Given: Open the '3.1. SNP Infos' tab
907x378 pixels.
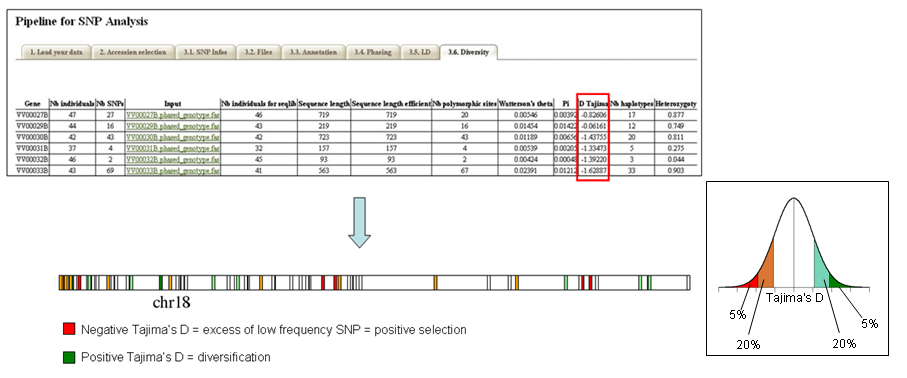Looking at the screenshot, I should pos(205,52).
